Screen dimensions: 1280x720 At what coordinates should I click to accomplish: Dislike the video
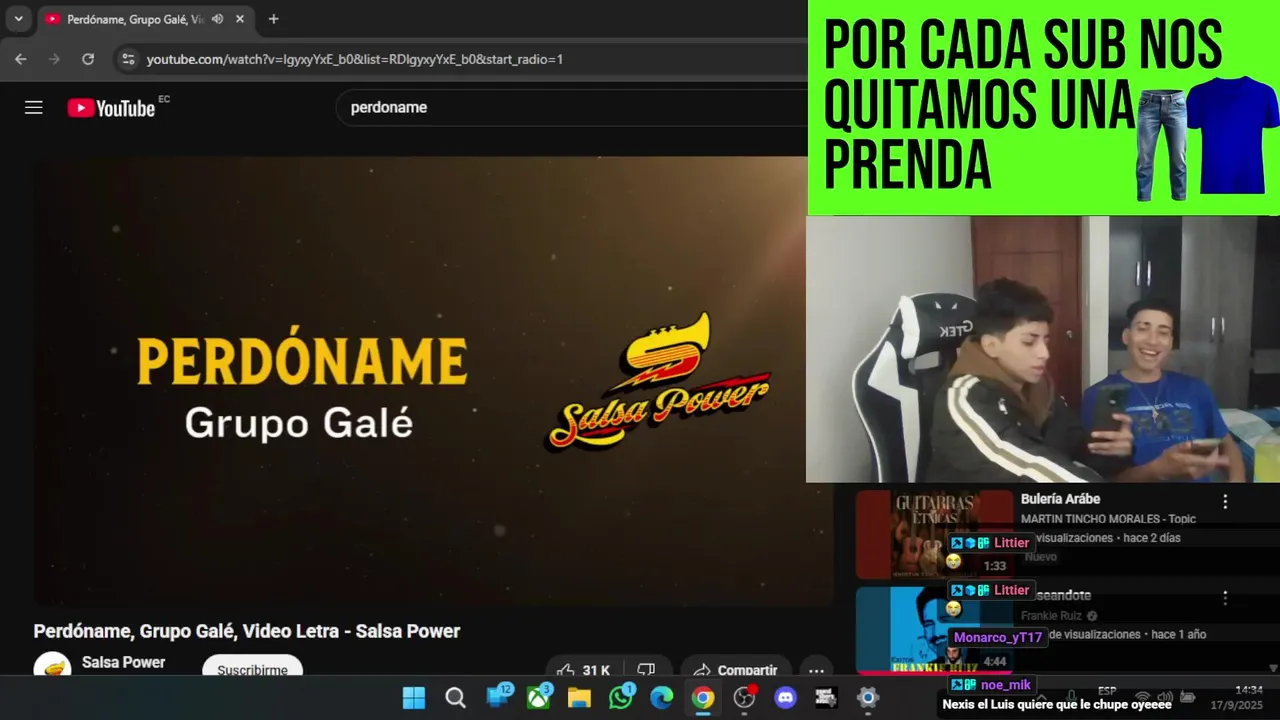(646, 669)
